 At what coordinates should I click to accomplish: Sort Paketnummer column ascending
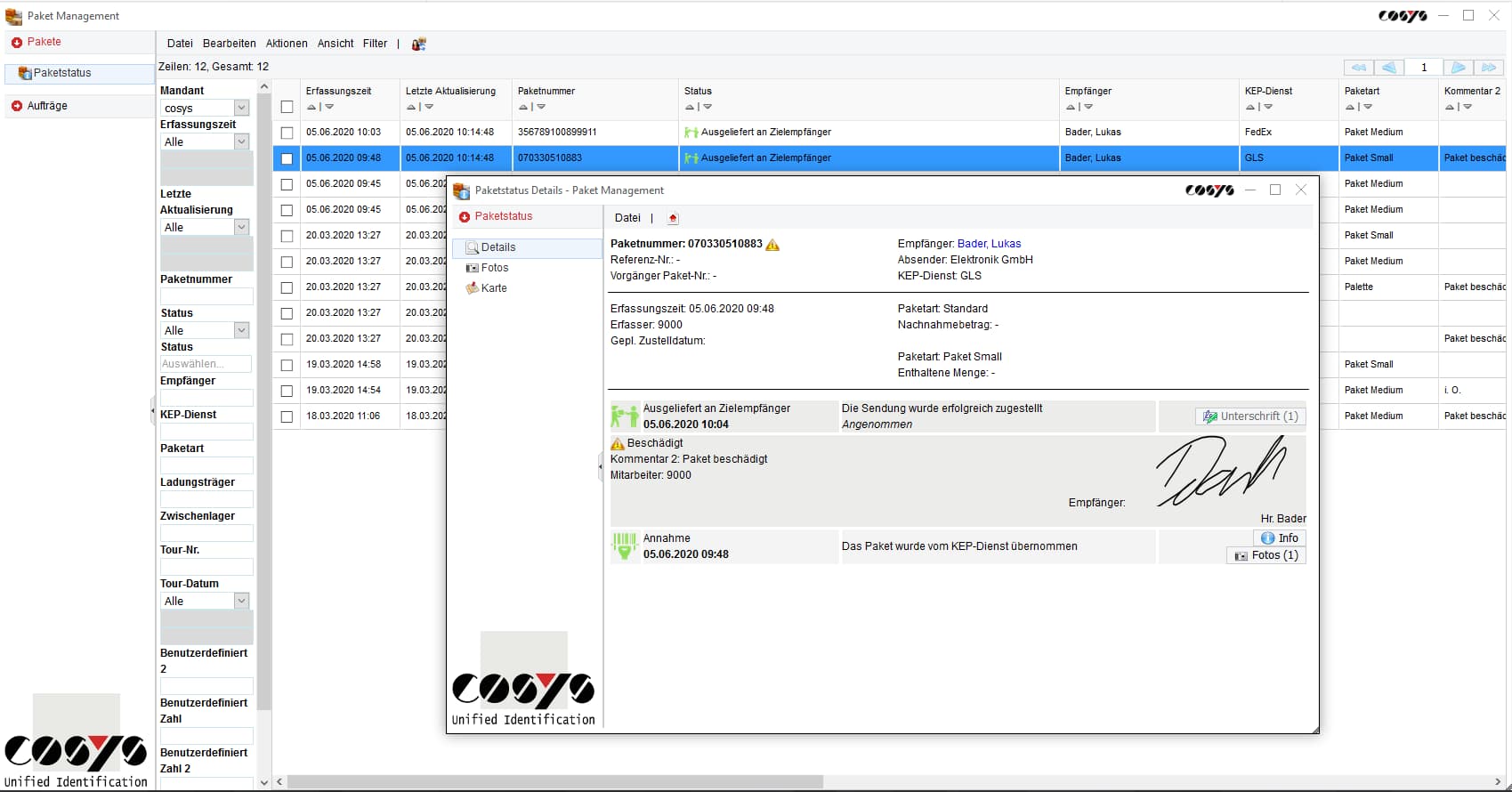tap(523, 107)
